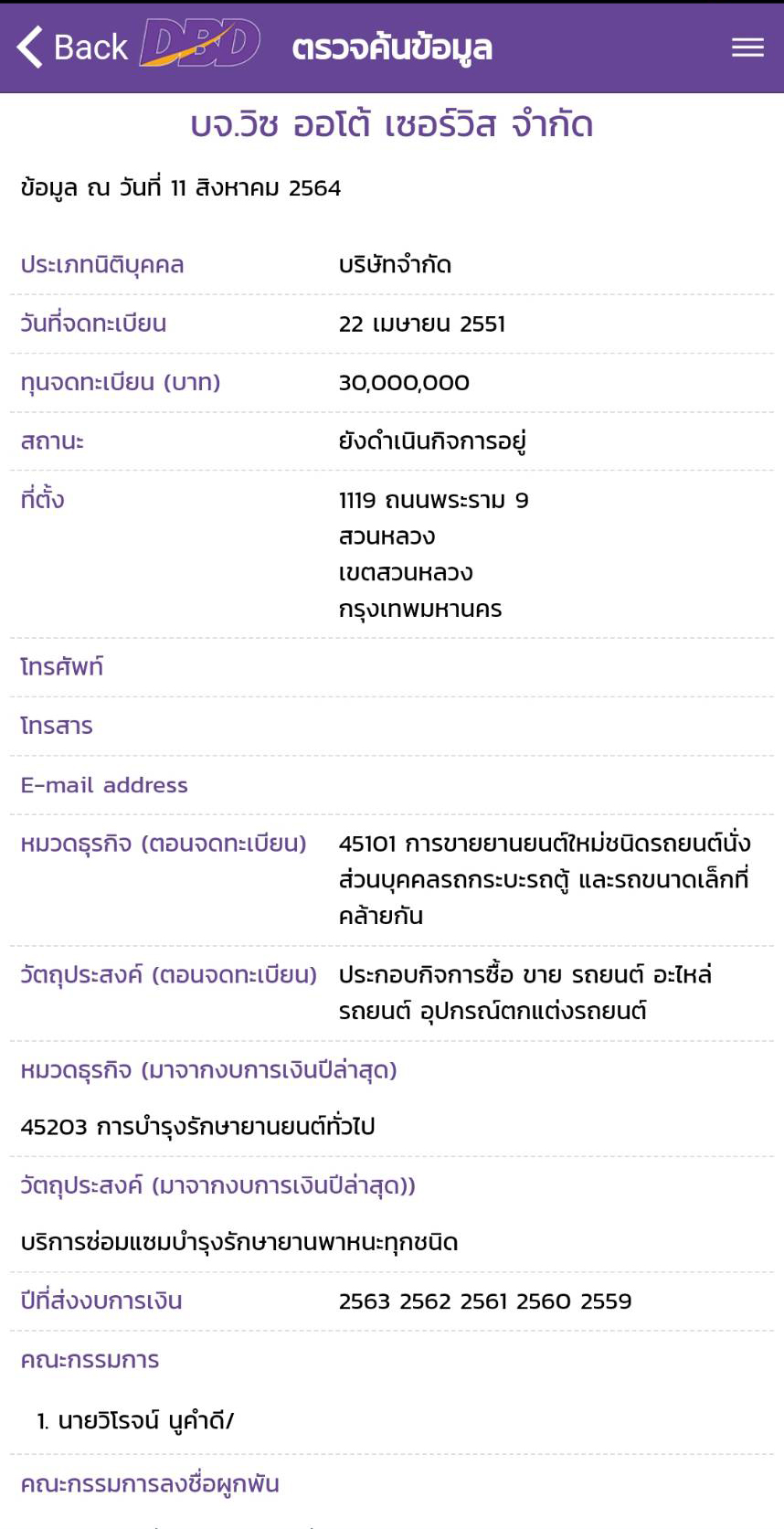Image resolution: width=784 pixels, height=1529 pixels.
Task: Tap the ข้อมูล ณ วันที่ 11 สิงหาคม 2564 line
Action: (181, 188)
